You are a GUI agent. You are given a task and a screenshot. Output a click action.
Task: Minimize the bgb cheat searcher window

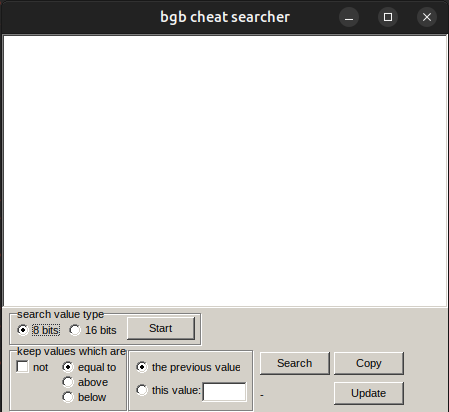click(x=349, y=17)
